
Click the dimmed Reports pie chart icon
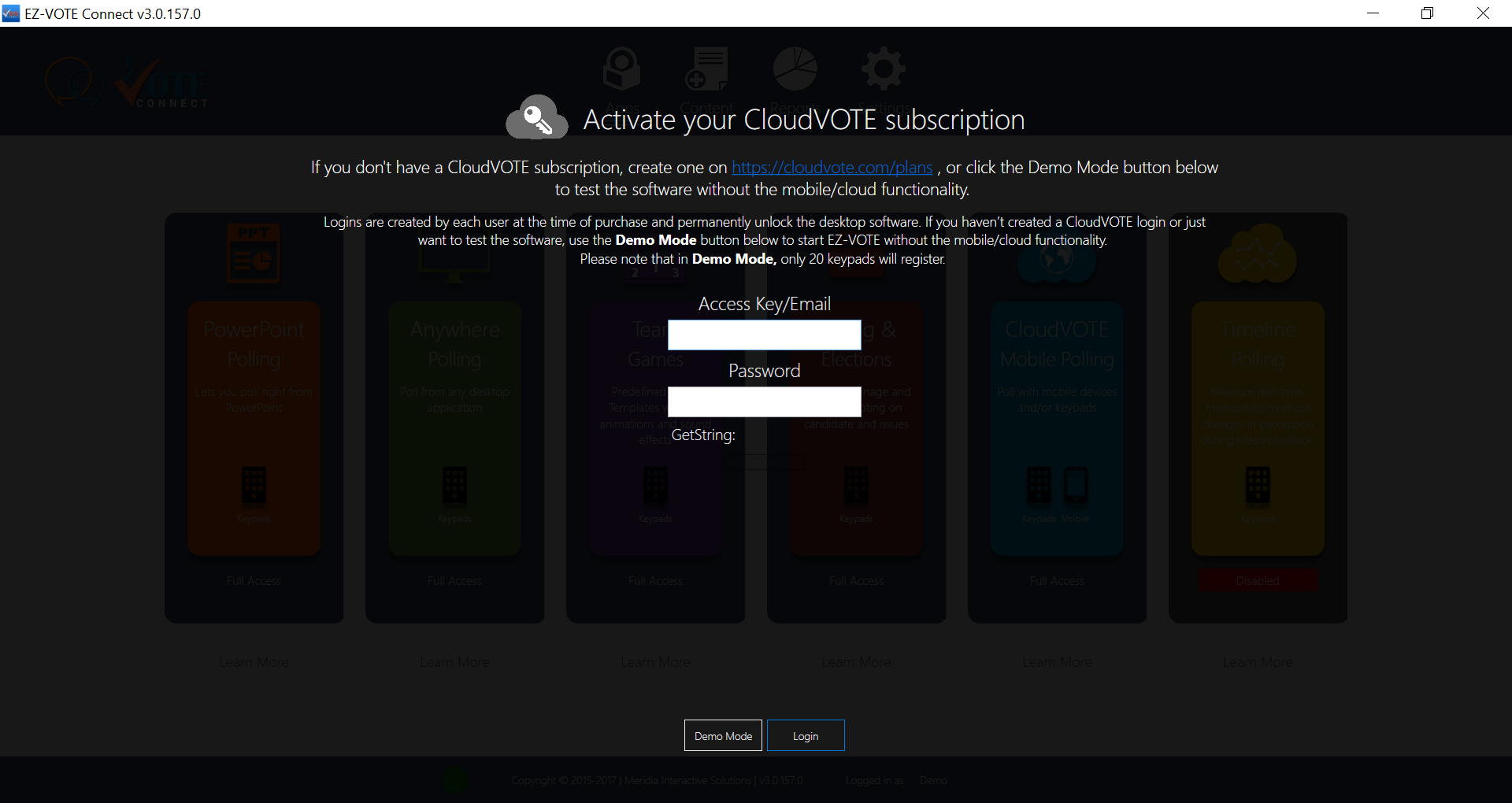point(795,68)
